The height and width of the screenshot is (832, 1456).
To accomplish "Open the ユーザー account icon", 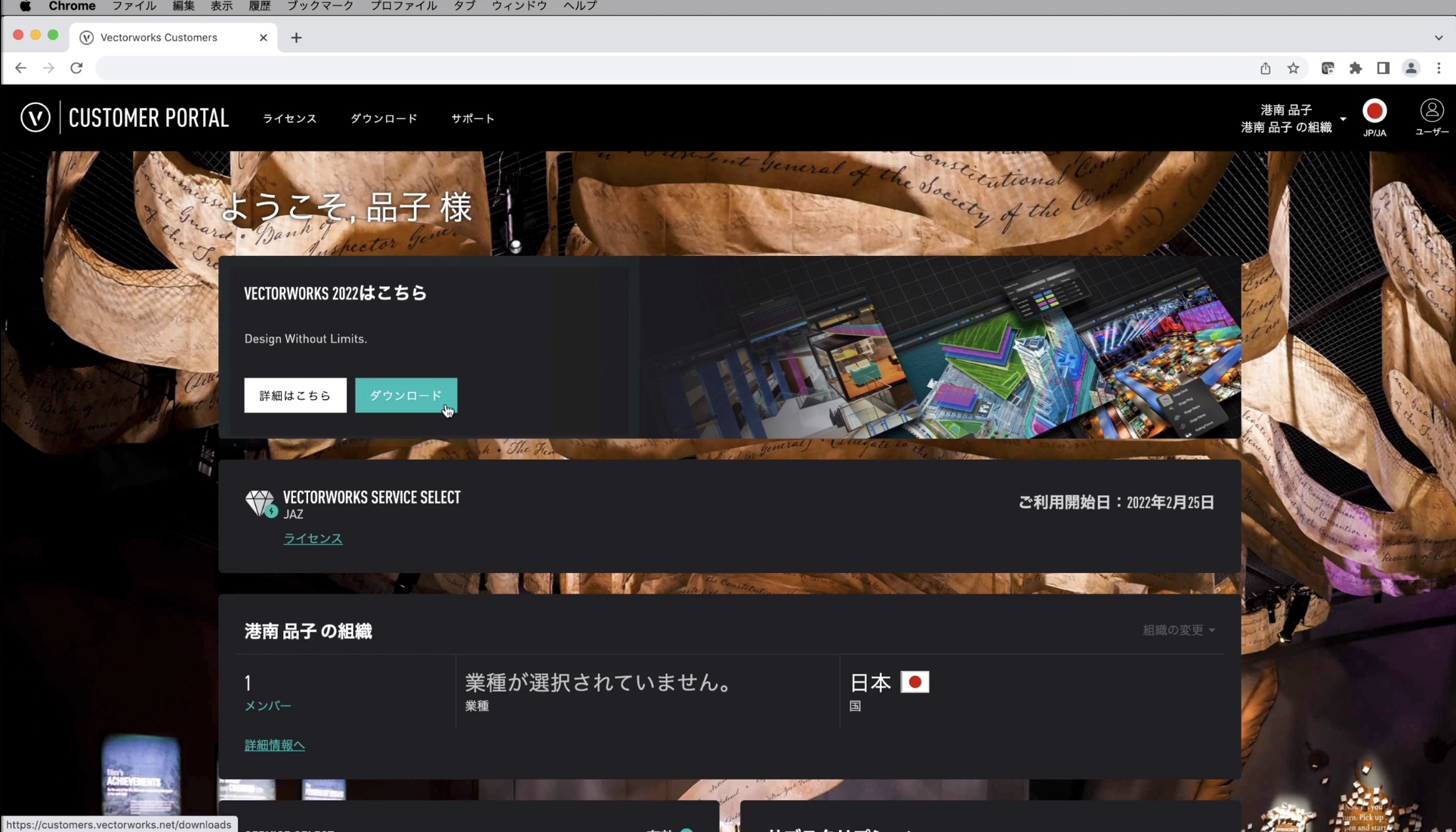I will tap(1431, 118).
